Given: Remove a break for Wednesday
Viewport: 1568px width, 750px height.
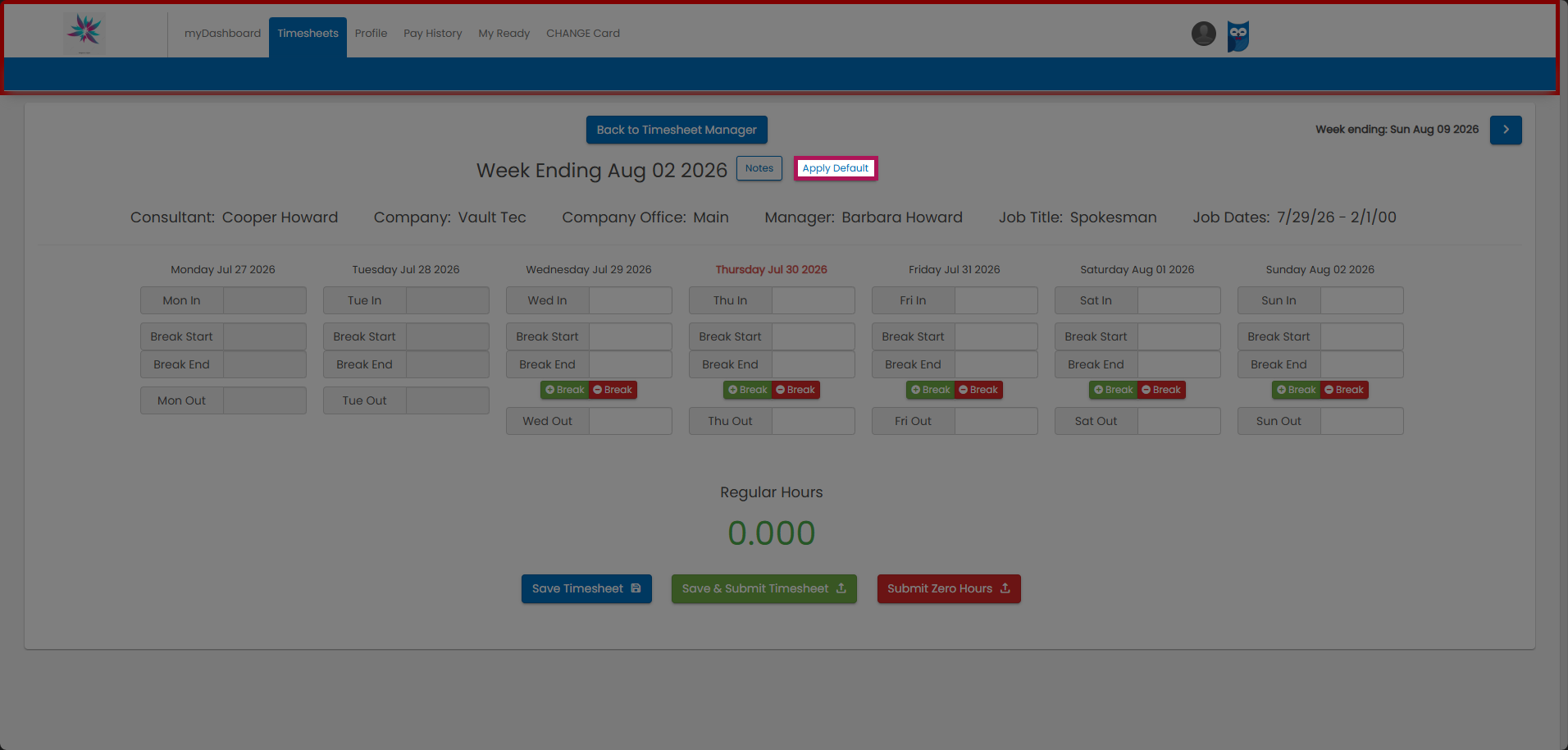Looking at the screenshot, I should 613,390.
